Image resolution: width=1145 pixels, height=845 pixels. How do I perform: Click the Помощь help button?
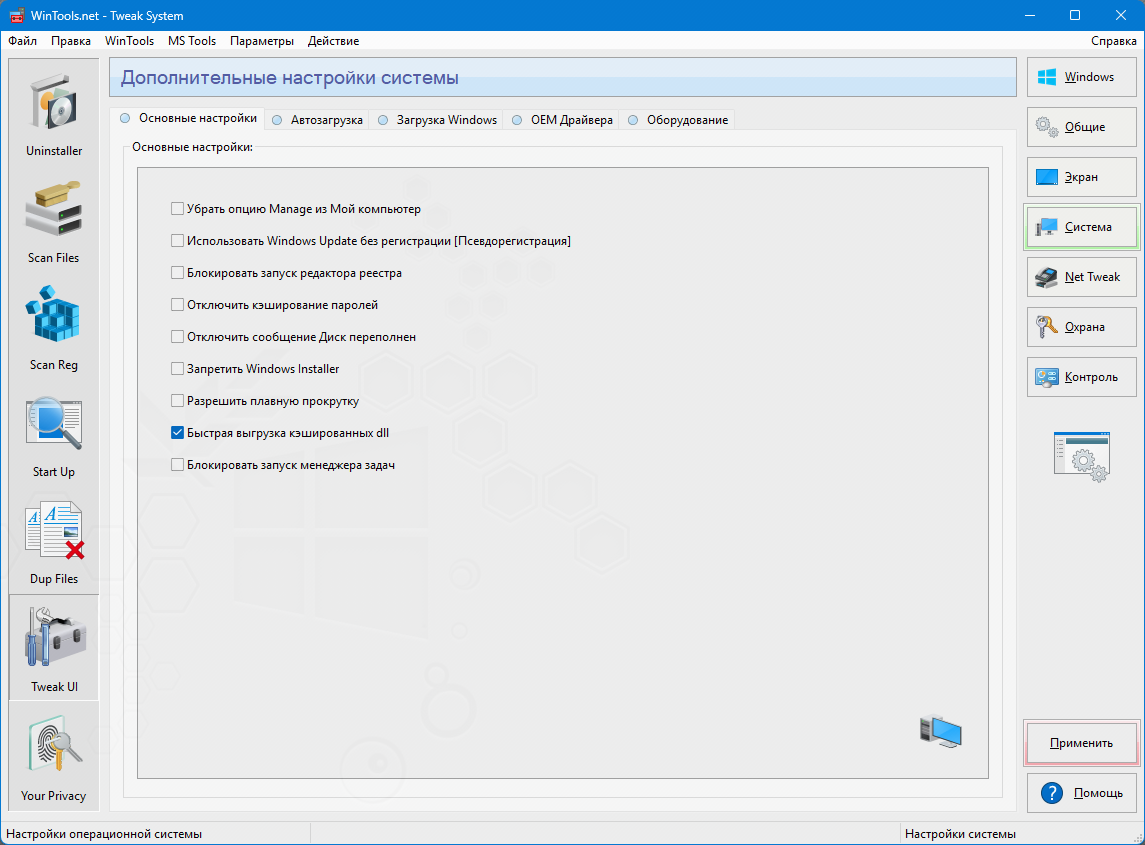click(x=1081, y=793)
